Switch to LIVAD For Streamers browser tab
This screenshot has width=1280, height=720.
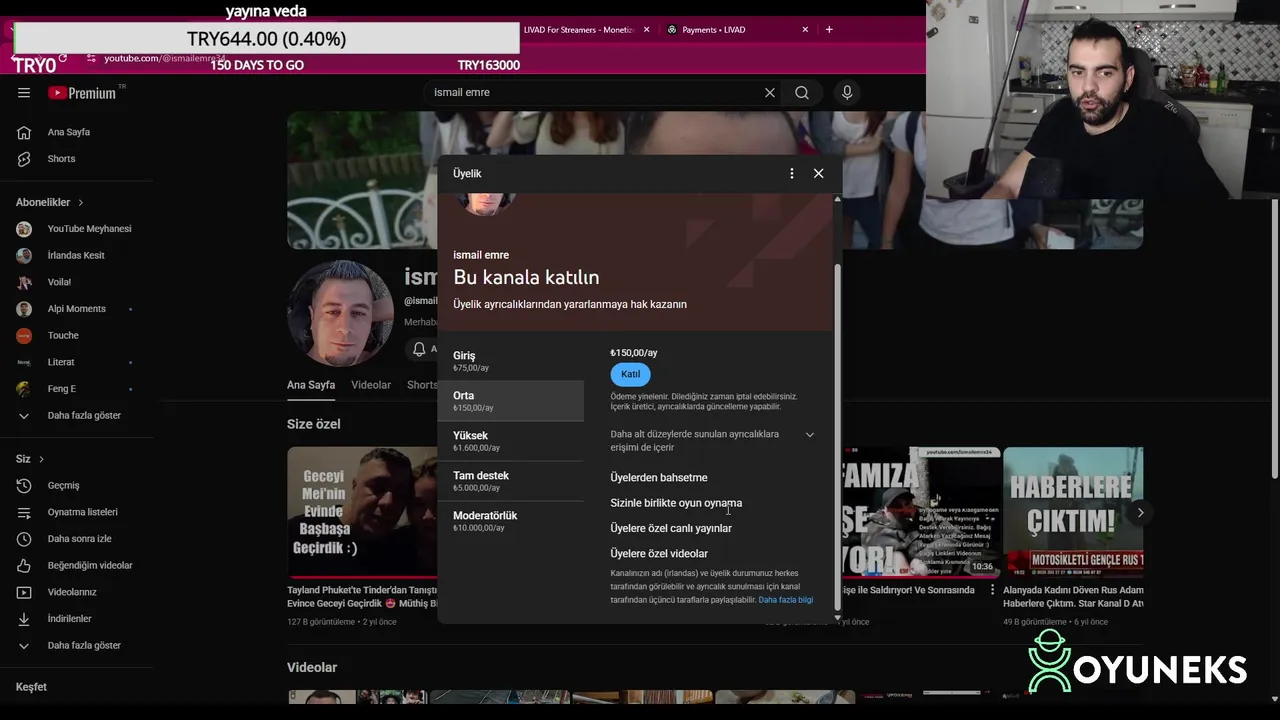(x=579, y=30)
